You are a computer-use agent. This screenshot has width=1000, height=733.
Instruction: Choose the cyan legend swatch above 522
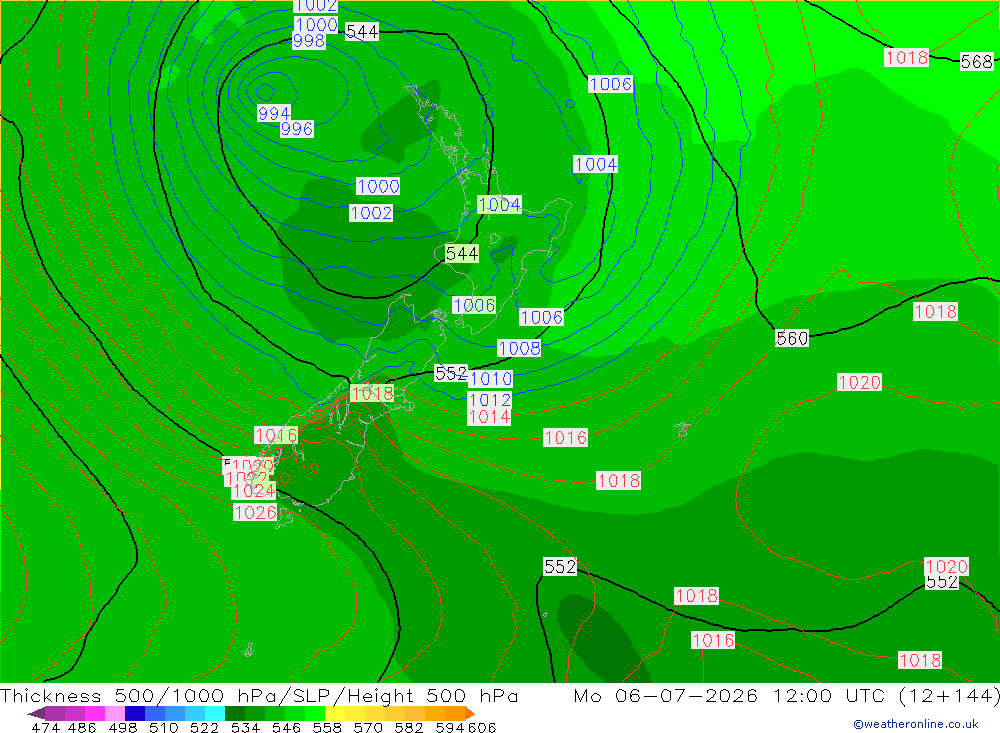[x=215, y=713]
